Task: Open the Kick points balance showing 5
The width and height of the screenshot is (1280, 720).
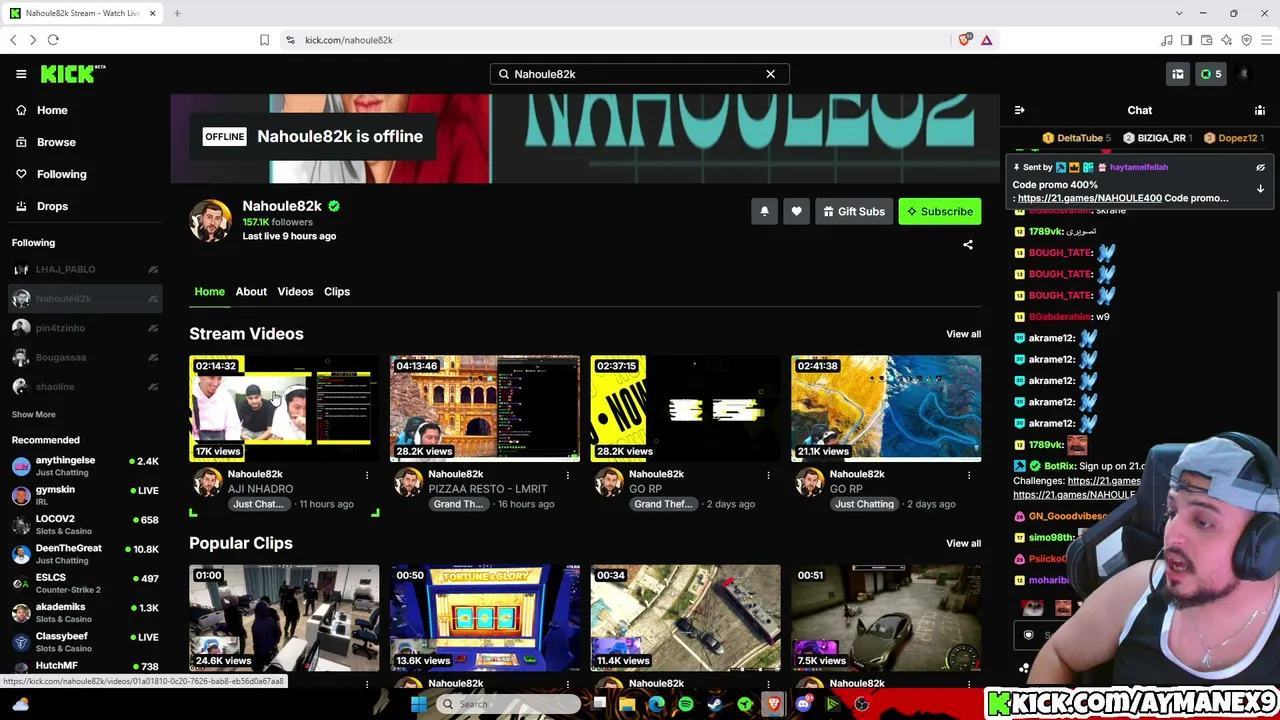Action: (x=1211, y=74)
